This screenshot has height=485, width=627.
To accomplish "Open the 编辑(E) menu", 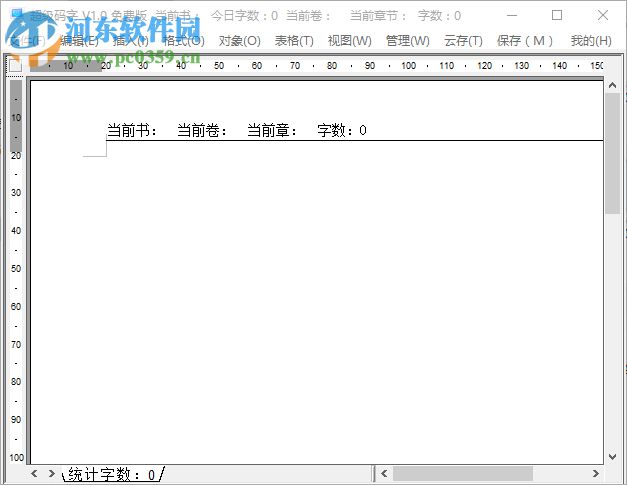I will [x=79, y=41].
